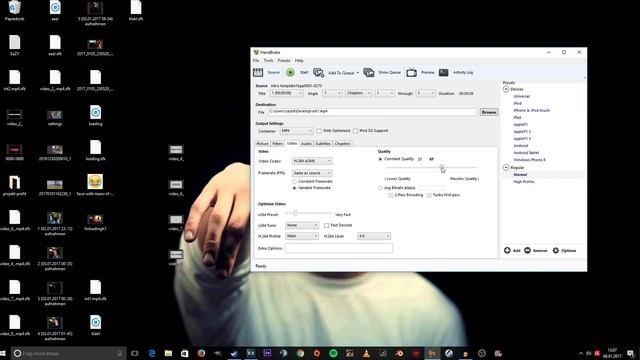Open preset Options gear icon
The width and height of the screenshot is (640, 360).
point(556,250)
